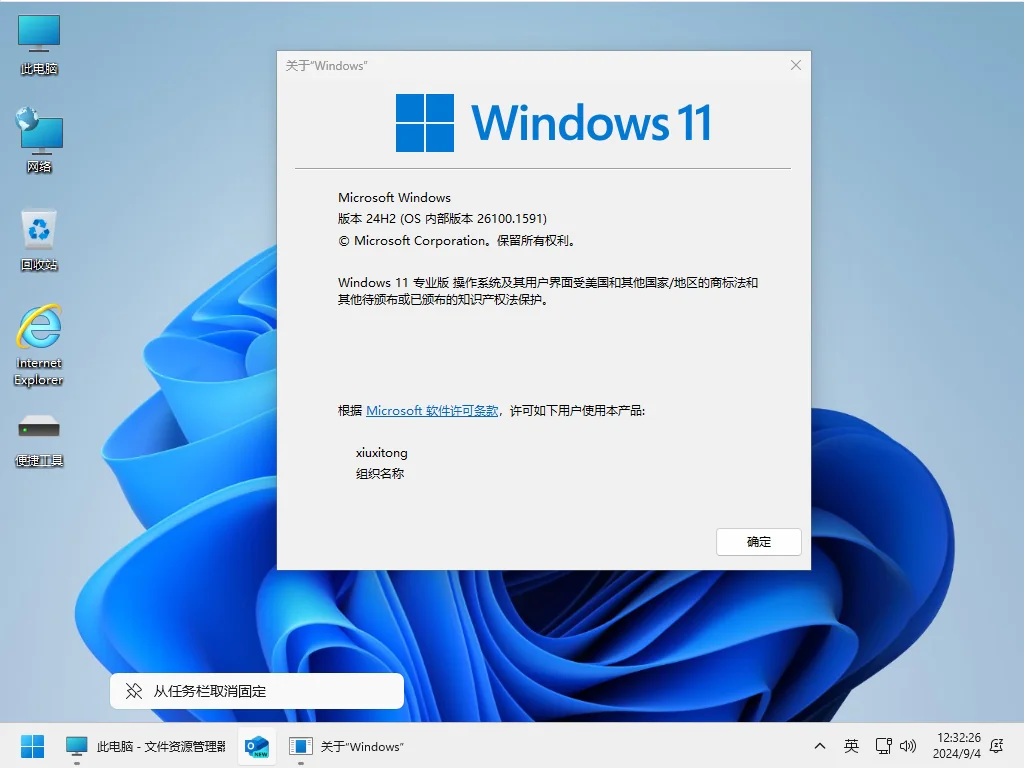Screen dimensions: 1024x768
Task: Open the 此电脑 desktop icon
Action: (x=39, y=44)
